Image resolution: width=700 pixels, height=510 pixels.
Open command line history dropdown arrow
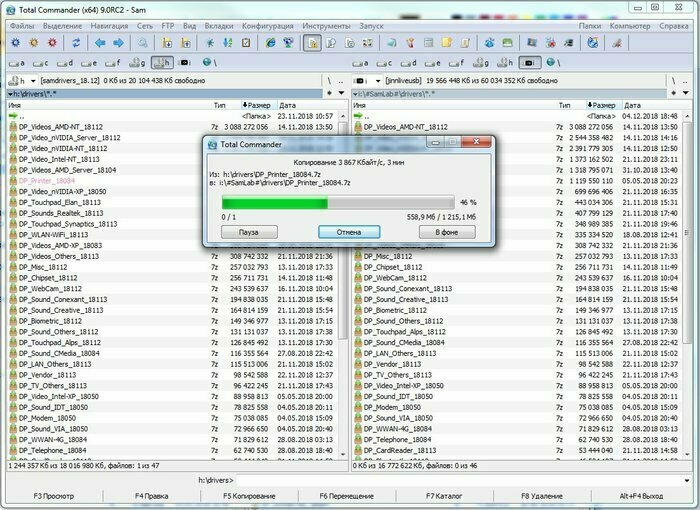pos(687,481)
